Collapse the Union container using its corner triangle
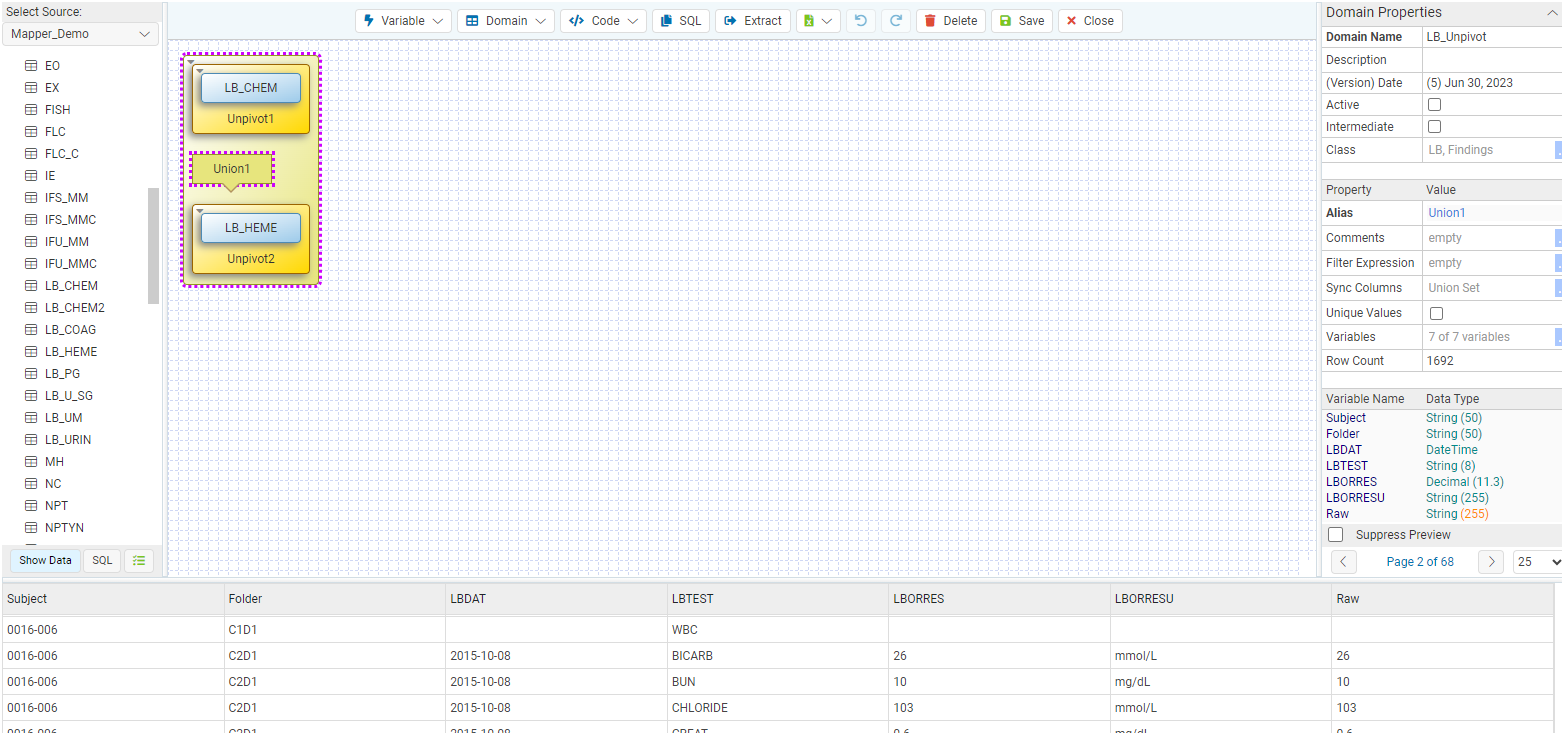 tap(190, 62)
